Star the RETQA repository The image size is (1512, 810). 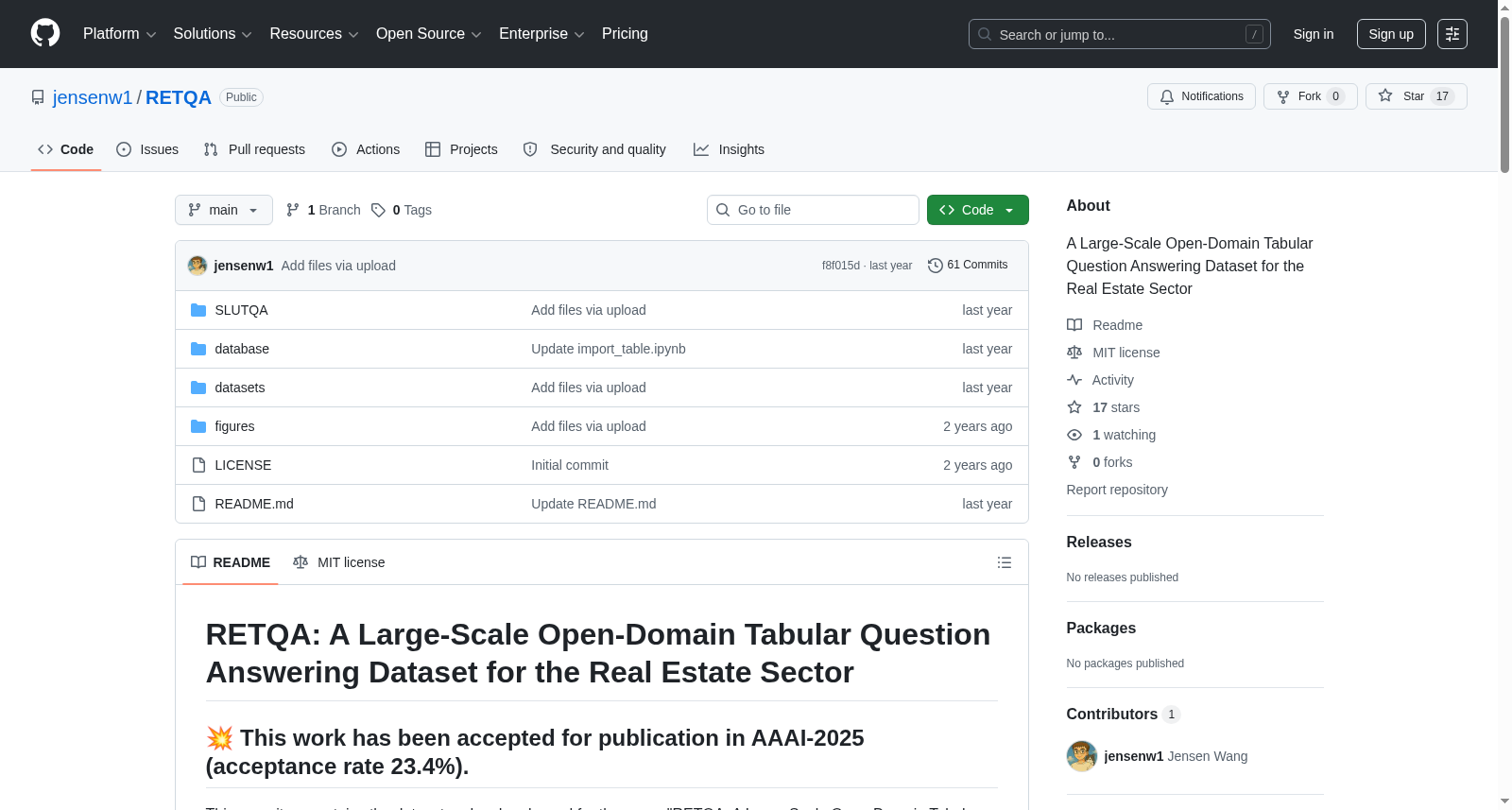click(1416, 96)
